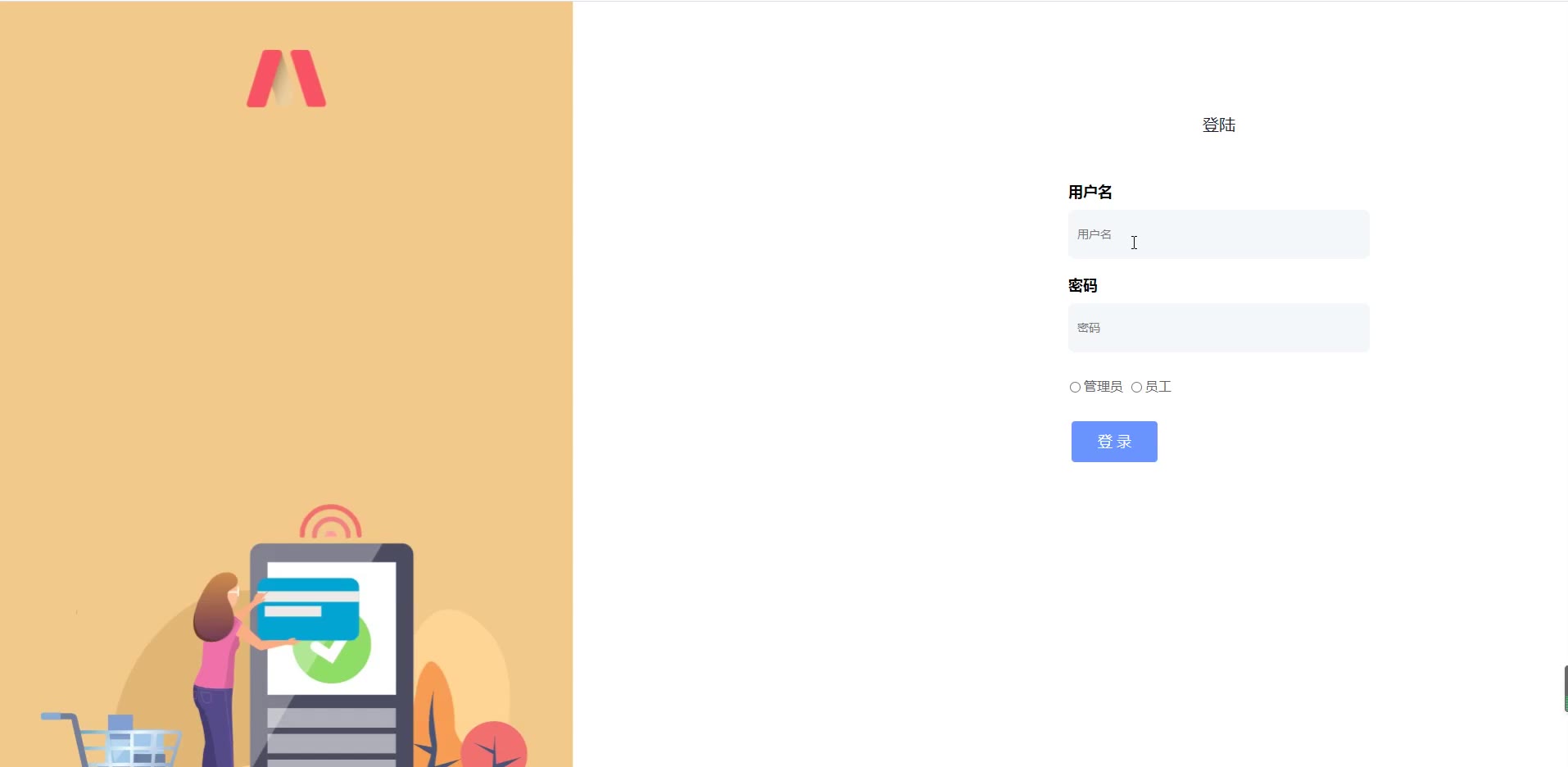This screenshot has width=1568, height=767.
Task: Click the dark handle at right window edge
Action: pyautogui.click(x=1566, y=688)
